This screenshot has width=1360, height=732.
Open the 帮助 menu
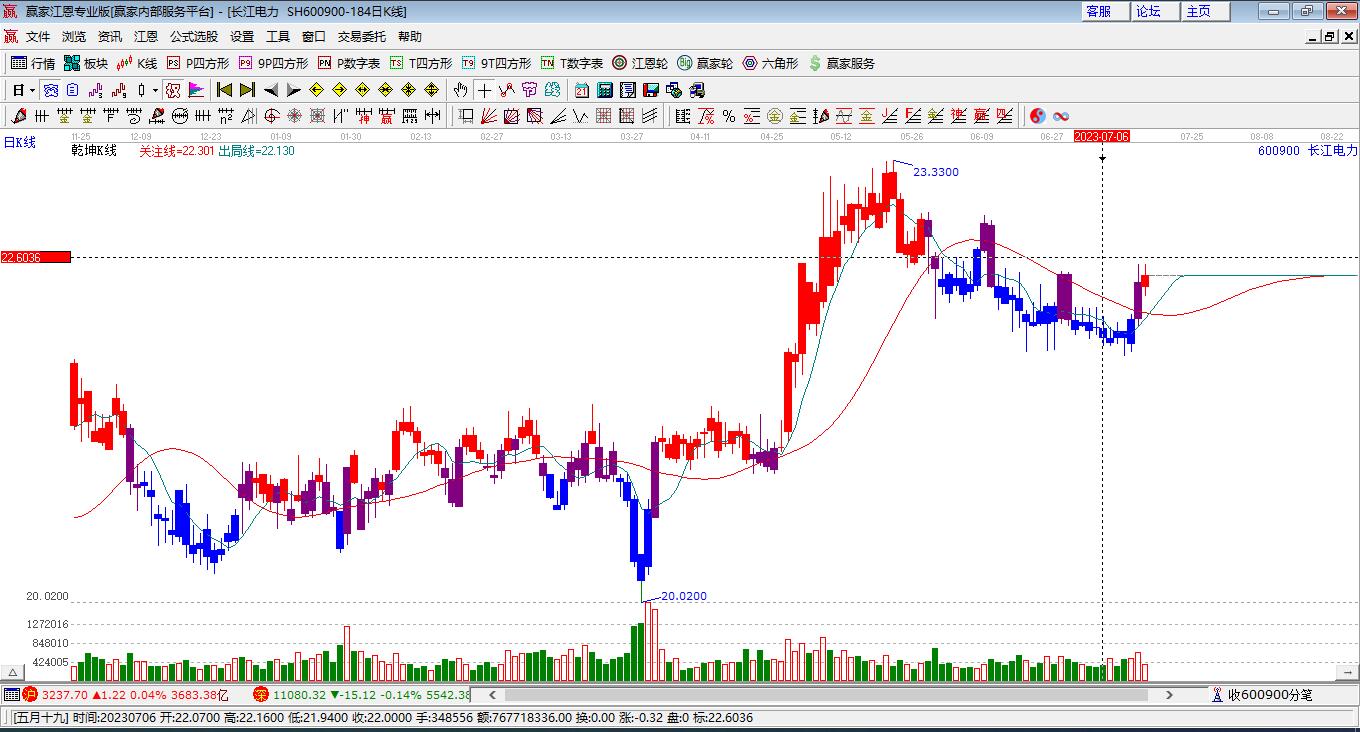pyautogui.click(x=410, y=37)
